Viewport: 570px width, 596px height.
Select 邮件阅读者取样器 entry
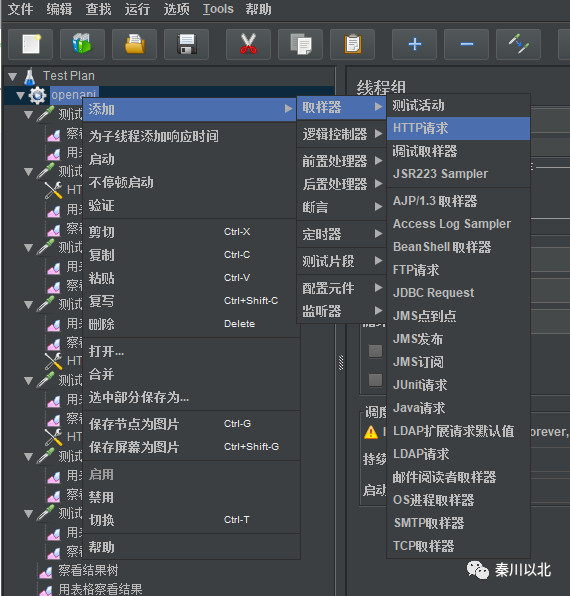[x=458, y=477]
